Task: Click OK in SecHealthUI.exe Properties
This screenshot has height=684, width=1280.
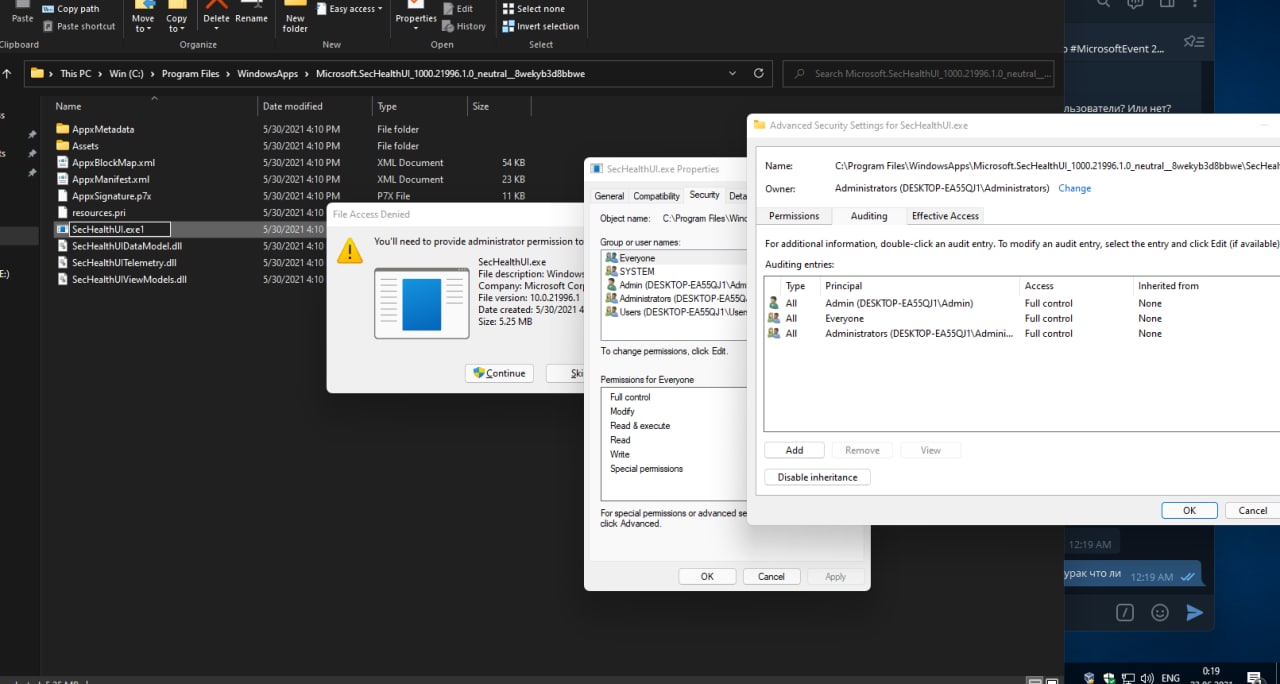Action: pyautogui.click(x=707, y=576)
